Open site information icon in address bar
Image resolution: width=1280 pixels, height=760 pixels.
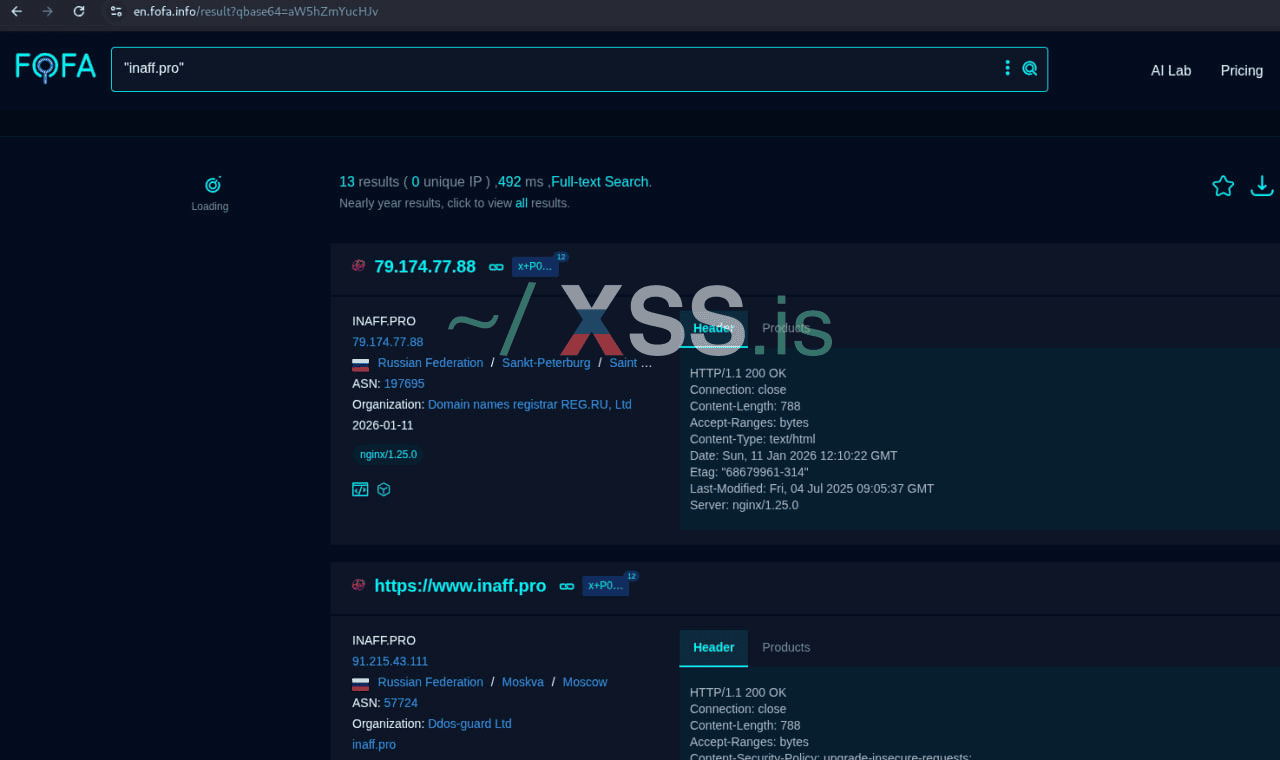click(x=116, y=11)
